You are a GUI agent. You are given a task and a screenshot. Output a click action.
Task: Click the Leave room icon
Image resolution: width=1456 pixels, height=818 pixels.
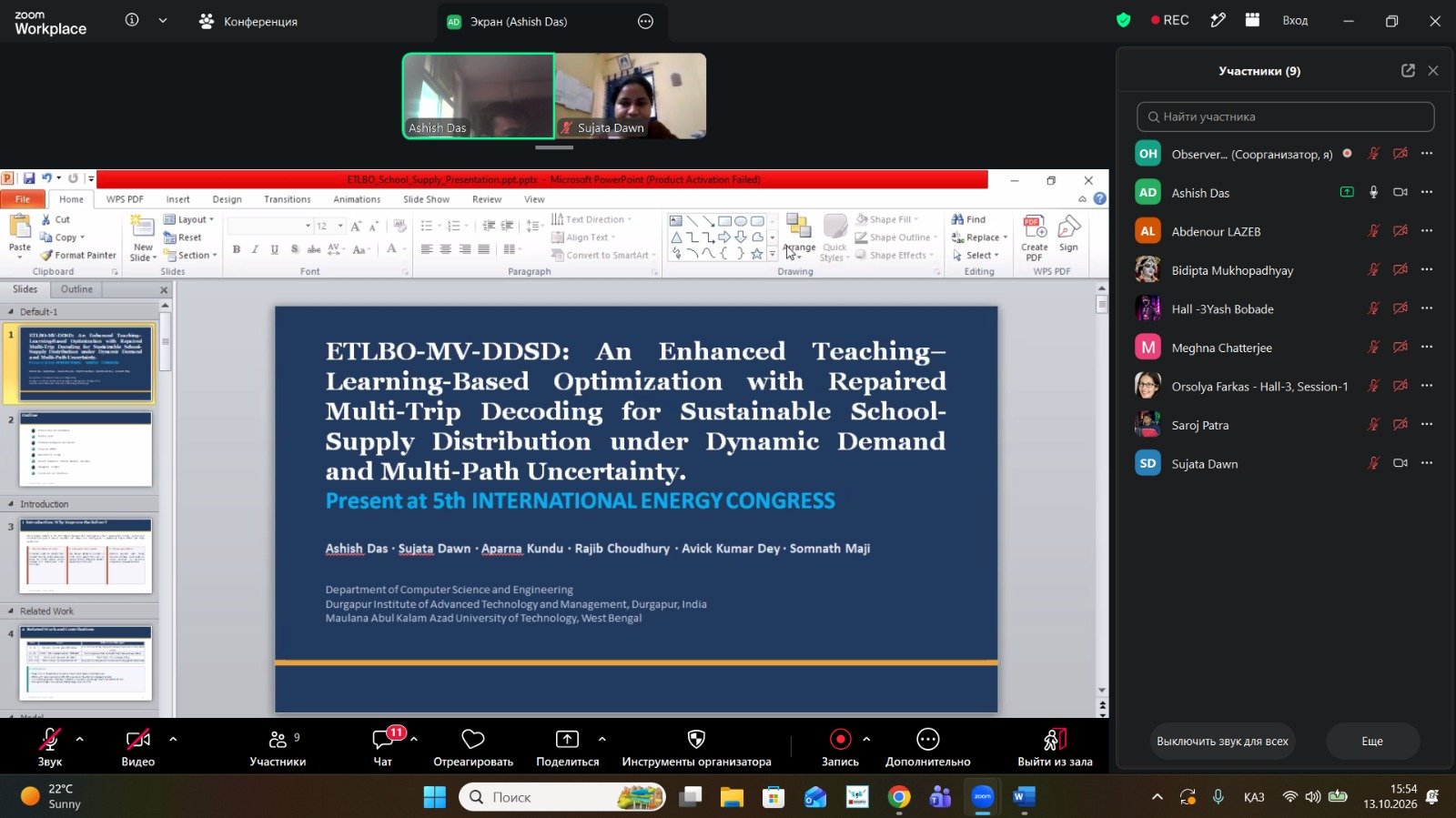(x=1055, y=740)
